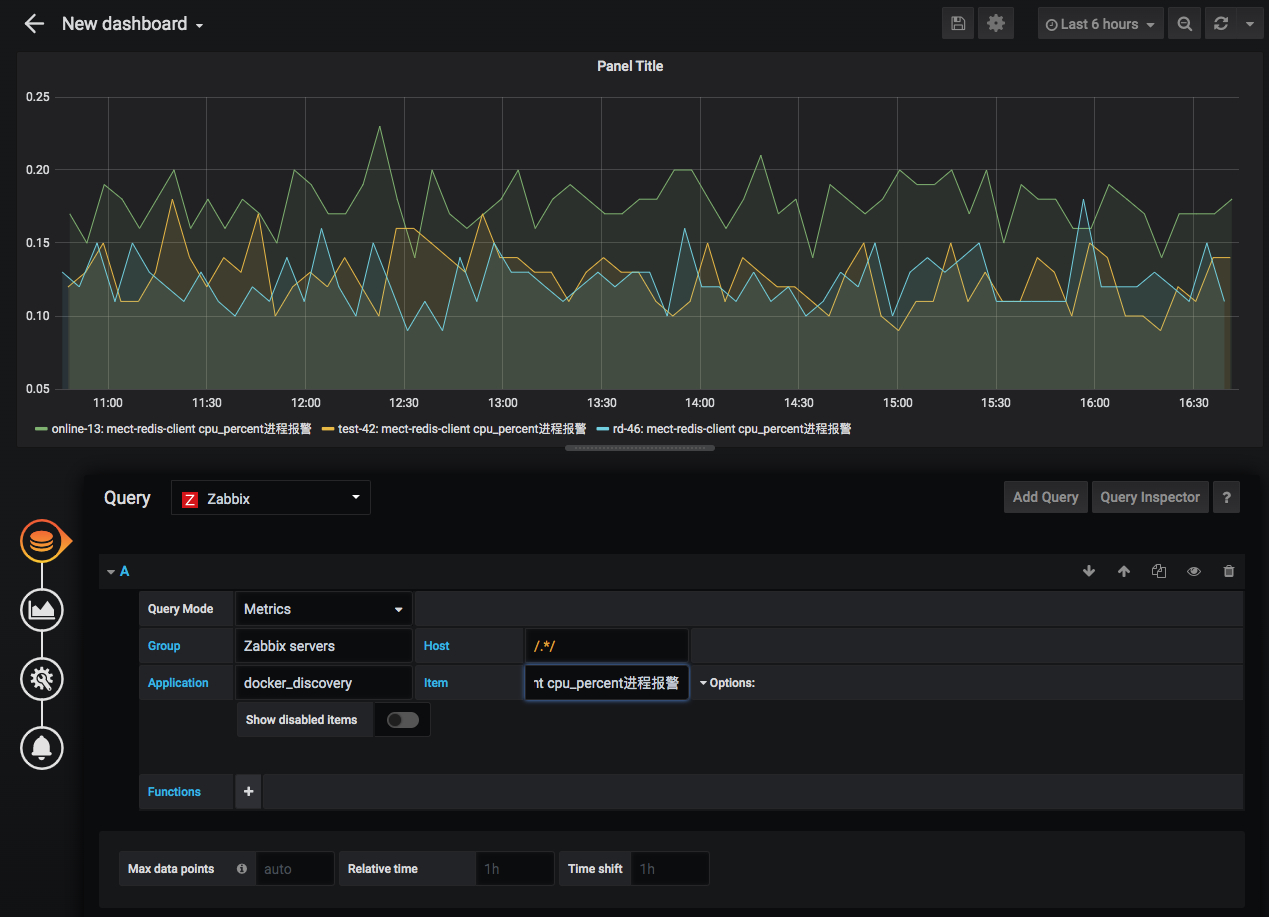Toggle Show disabled items switch
The height and width of the screenshot is (917, 1269).
[x=403, y=720]
